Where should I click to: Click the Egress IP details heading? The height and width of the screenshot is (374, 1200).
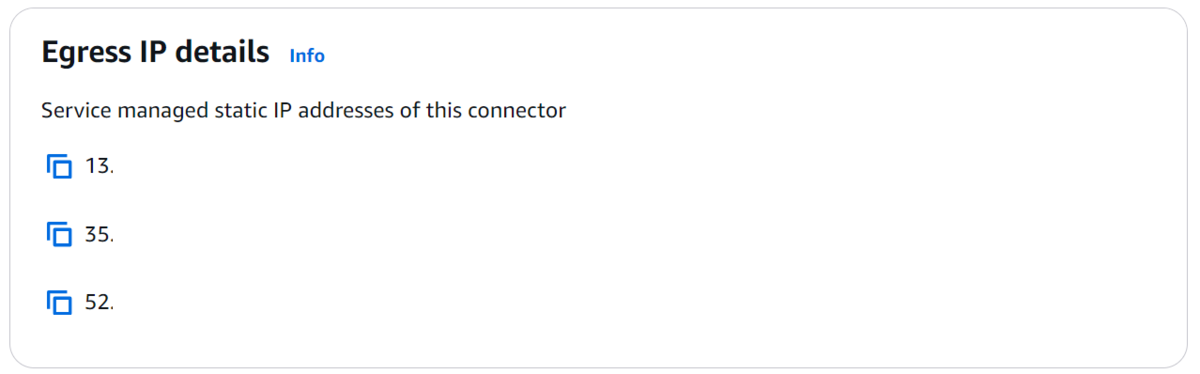(155, 52)
